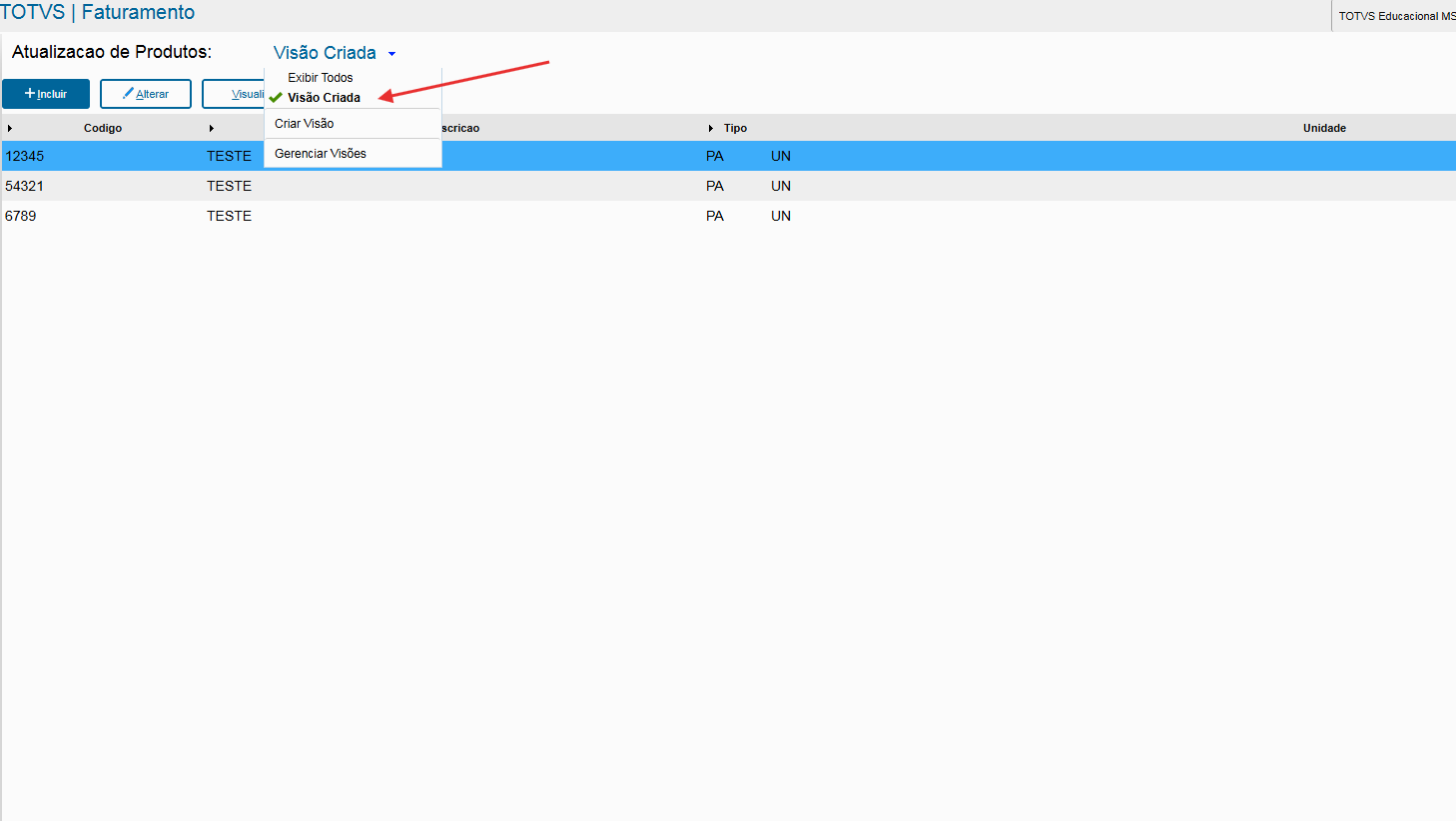1456x821 pixels.
Task: Click TESTE description in the 54321 row
Action: coord(229,186)
